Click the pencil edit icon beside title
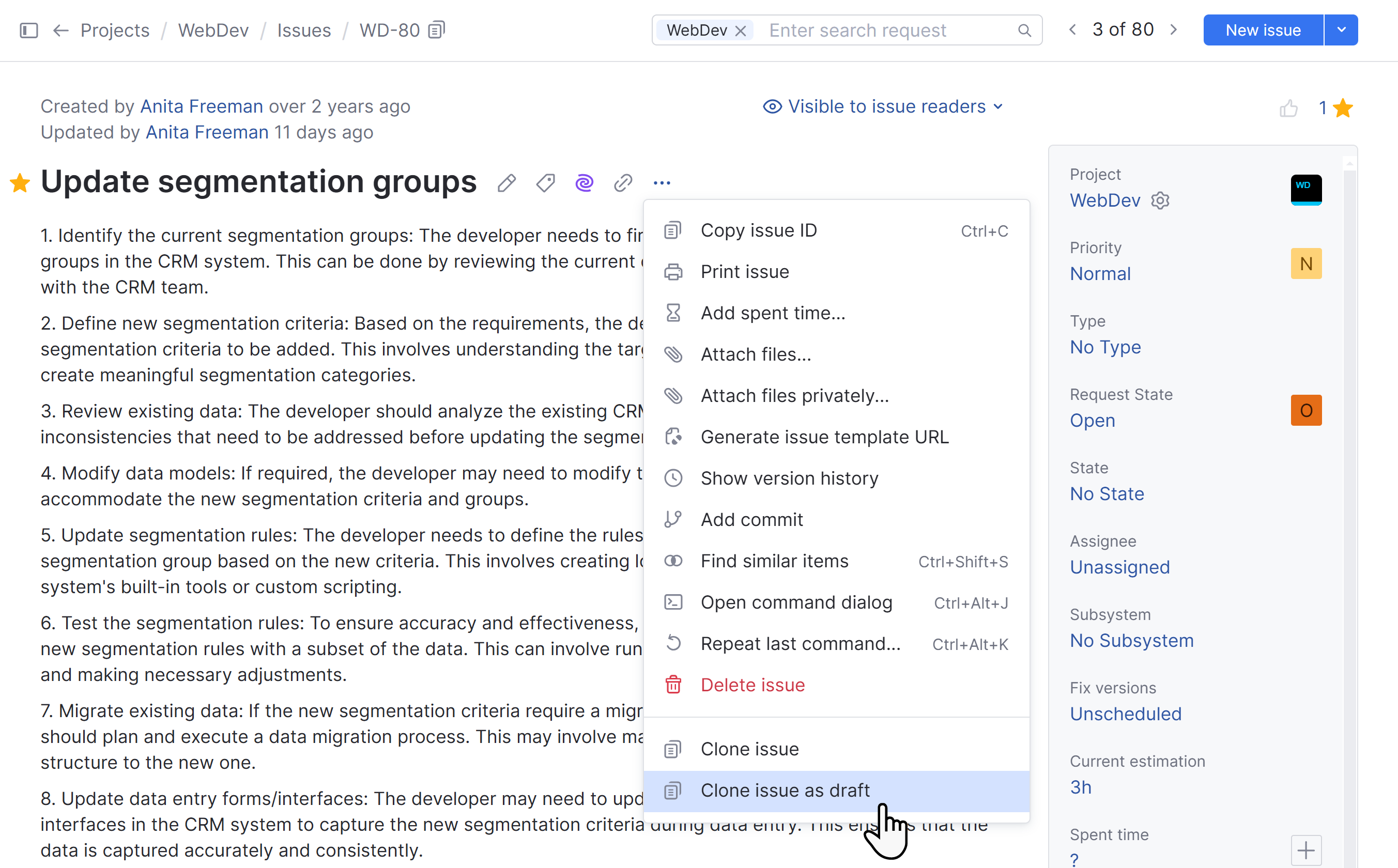The width and height of the screenshot is (1398, 868). 506,183
